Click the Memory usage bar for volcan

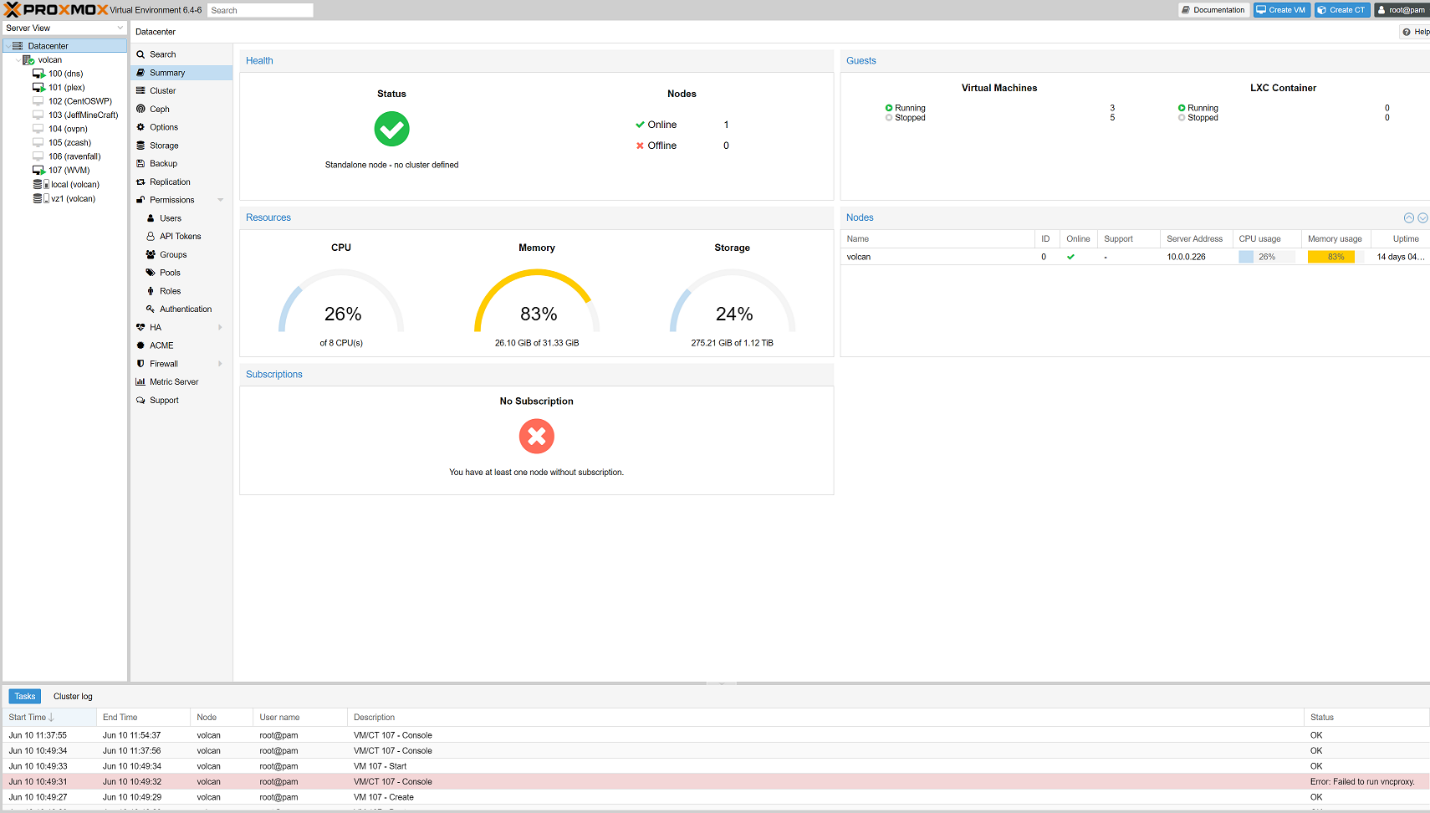click(x=1331, y=257)
